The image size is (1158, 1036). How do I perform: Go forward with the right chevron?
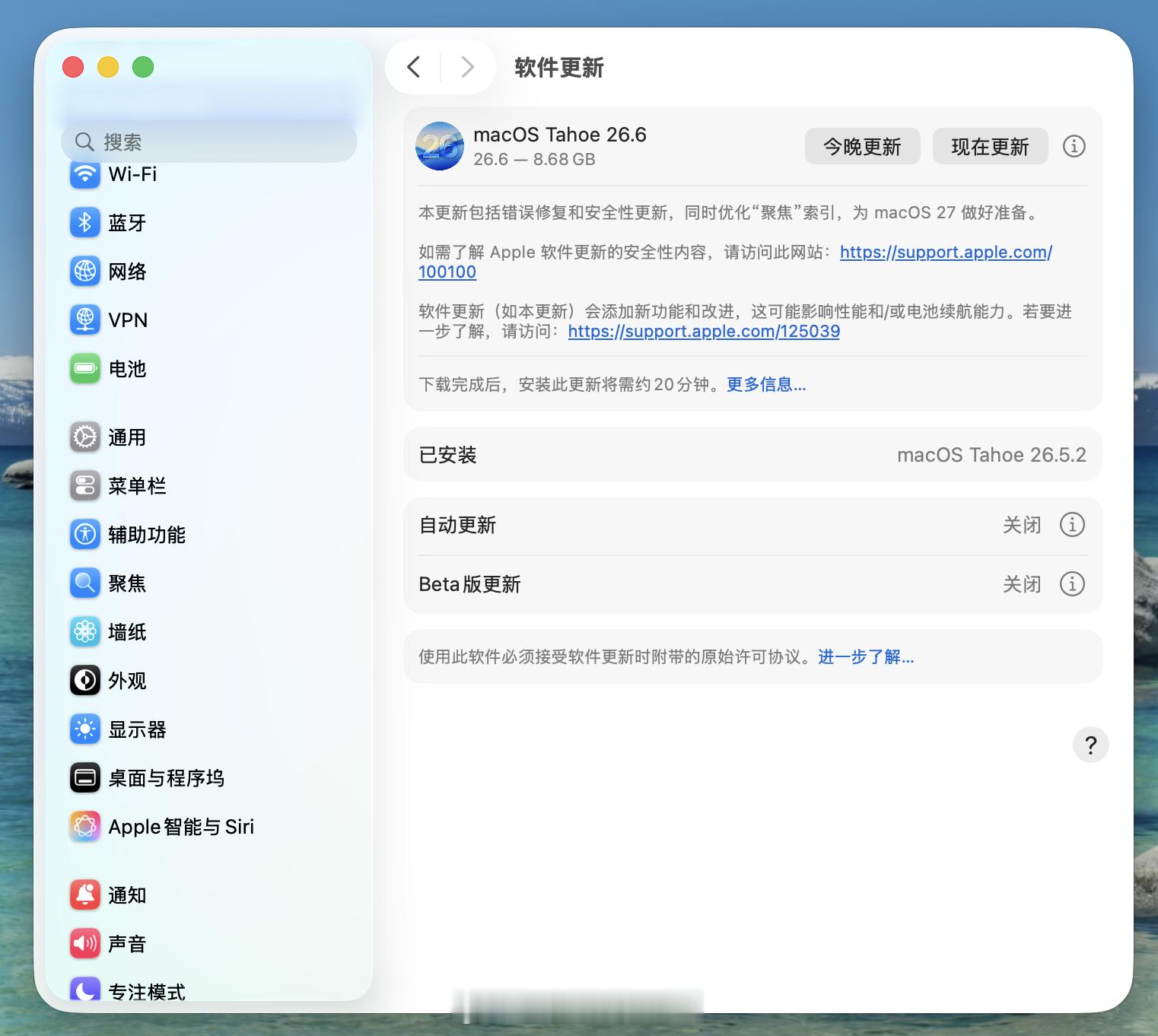[x=468, y=67]
